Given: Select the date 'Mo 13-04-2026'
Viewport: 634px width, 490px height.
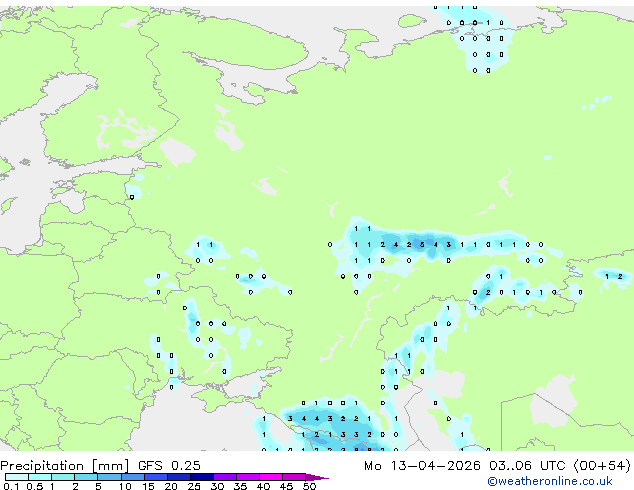Looking at the screenshot, I should [x=422, y=466].
